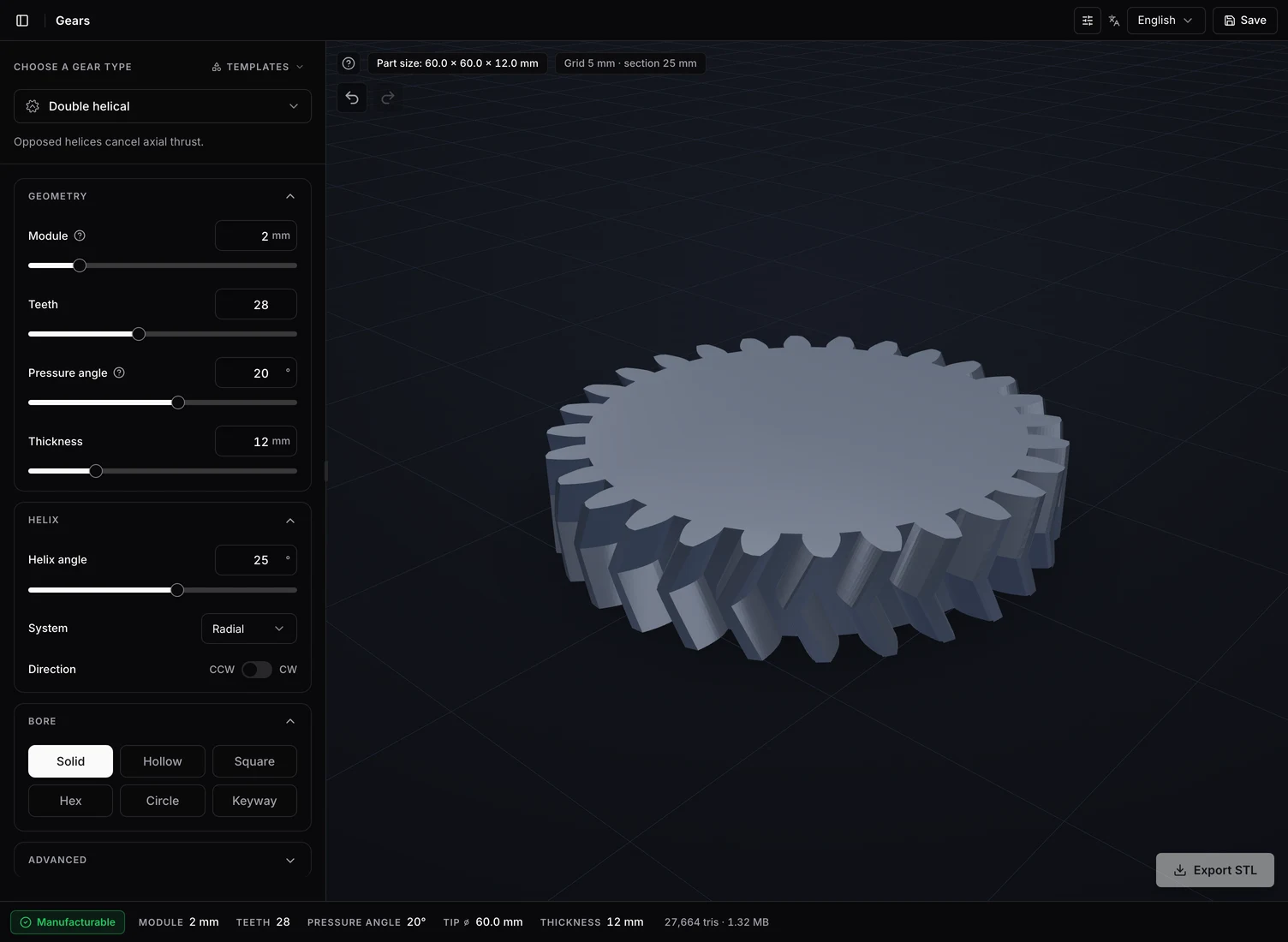
Task: Toggle the Direction CCW/CW switch
Action: point(256,670)
